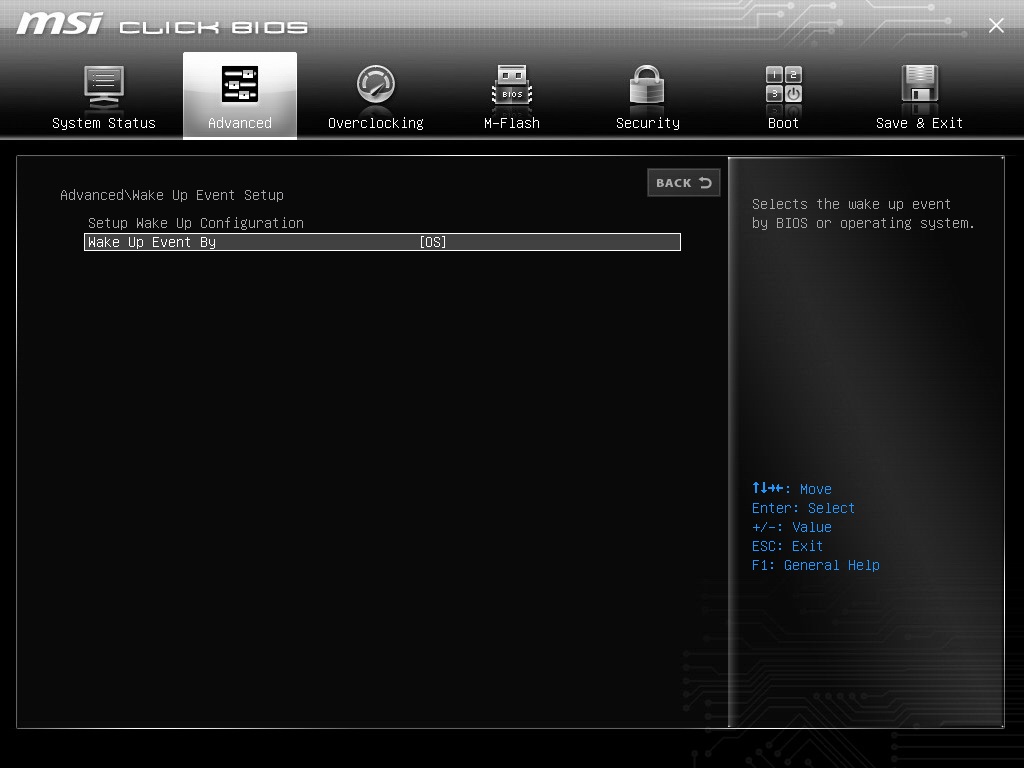Click the BACK button
The image size is (1024, 768).
point(684,183)
